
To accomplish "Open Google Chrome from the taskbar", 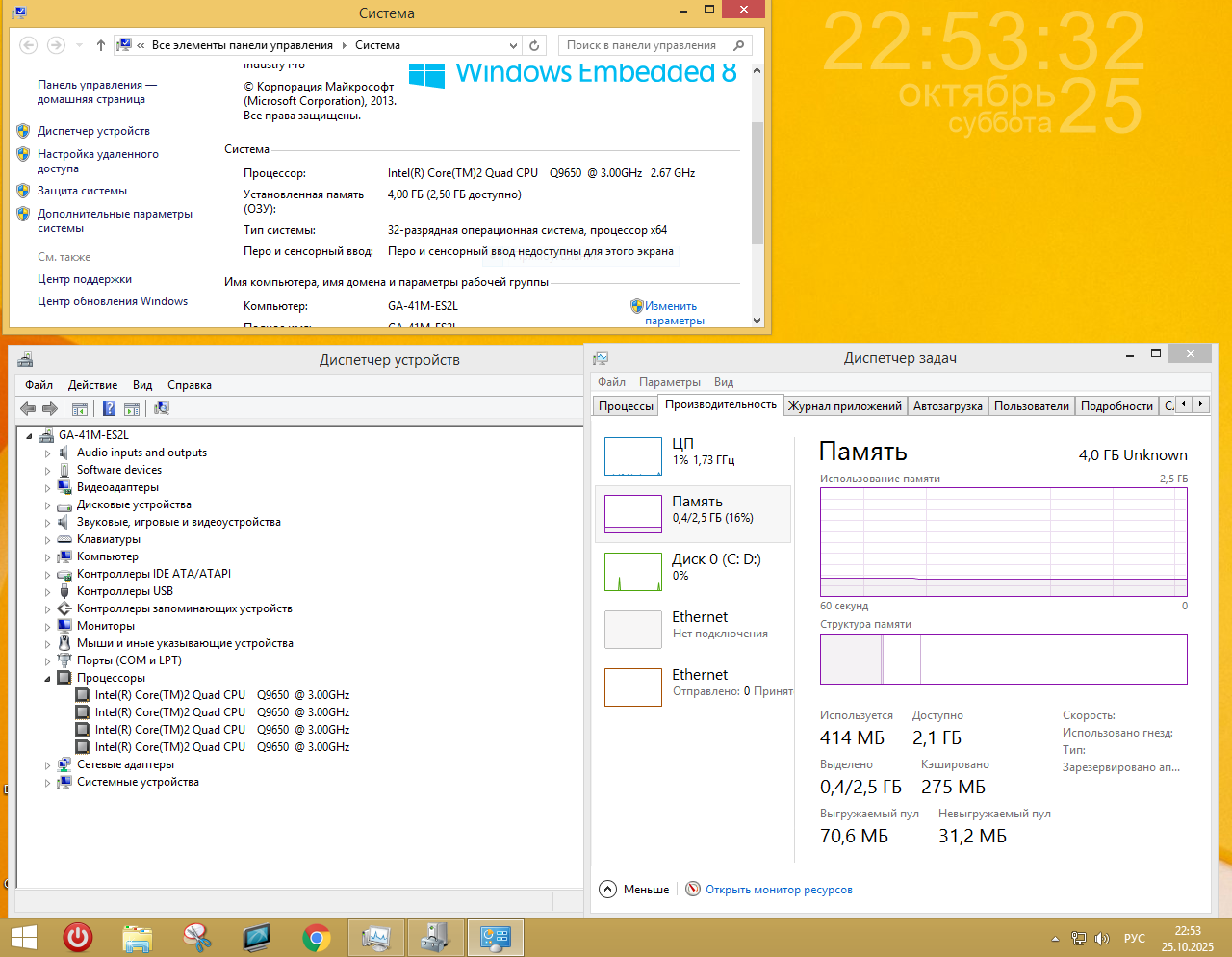I will 316,937.
